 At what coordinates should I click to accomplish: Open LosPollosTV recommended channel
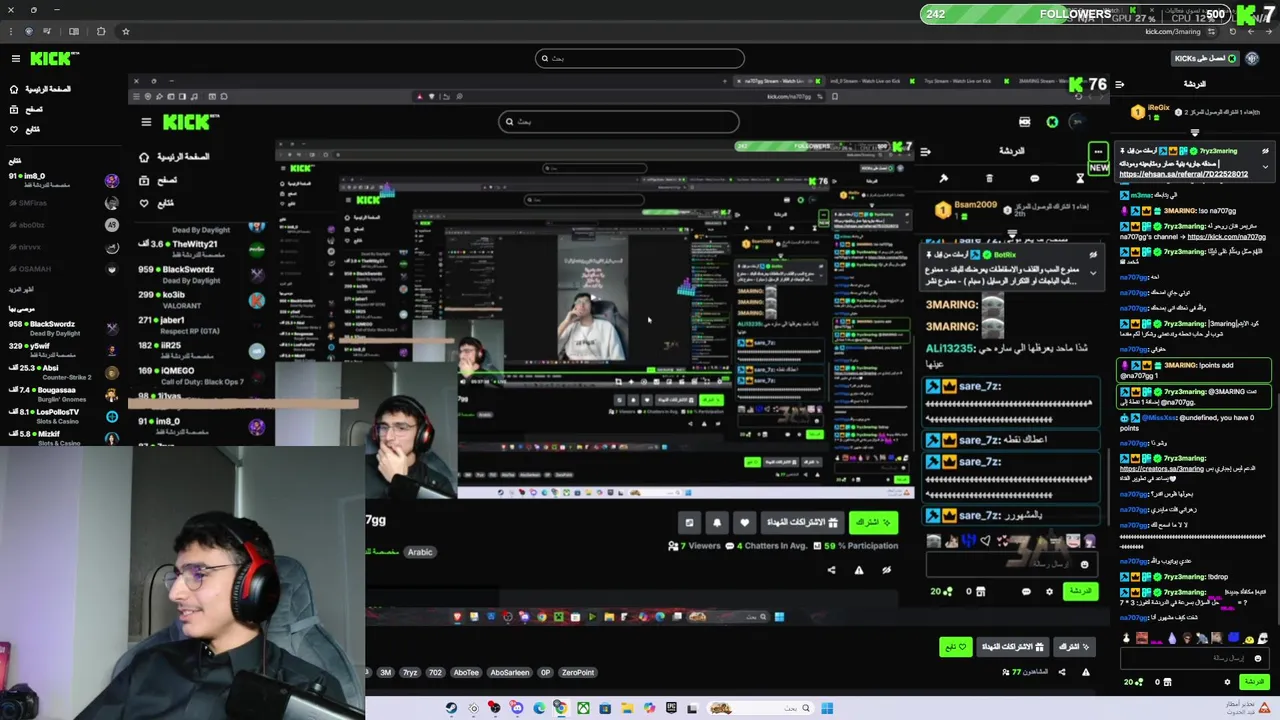point(62,416)
